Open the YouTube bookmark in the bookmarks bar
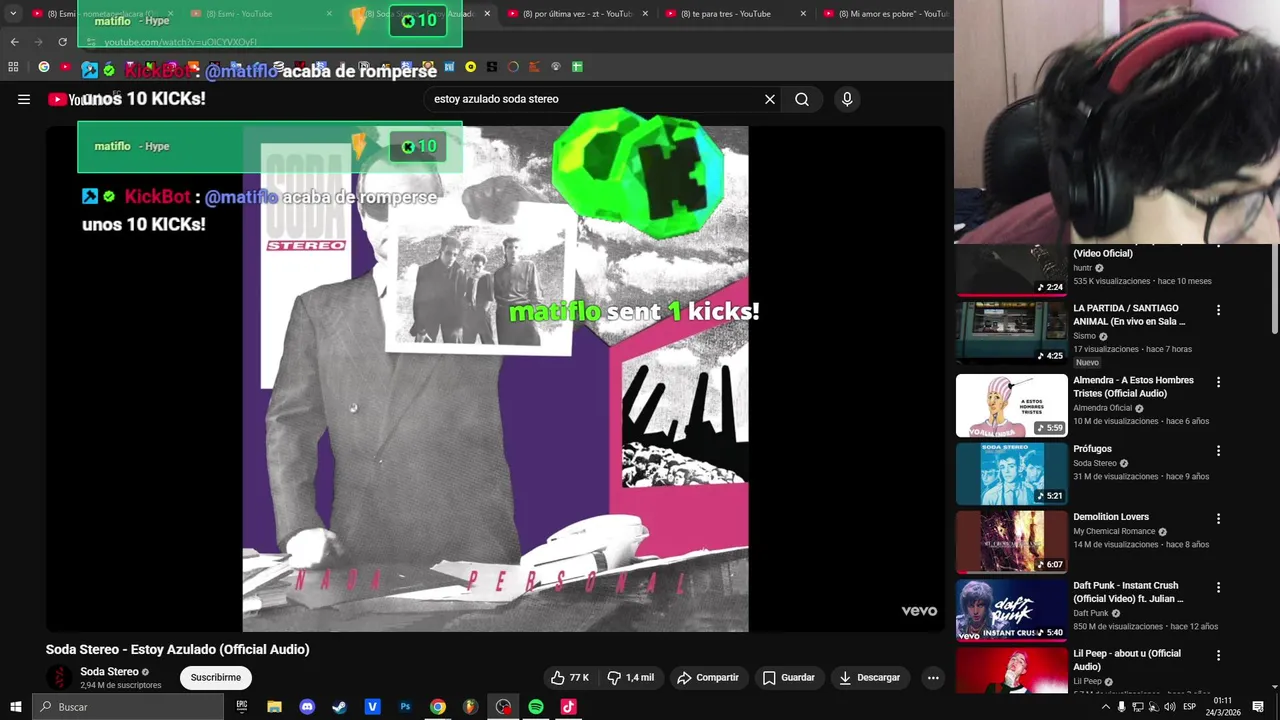Viewport: 1280px width, 720px height. [x=66, y=67]
